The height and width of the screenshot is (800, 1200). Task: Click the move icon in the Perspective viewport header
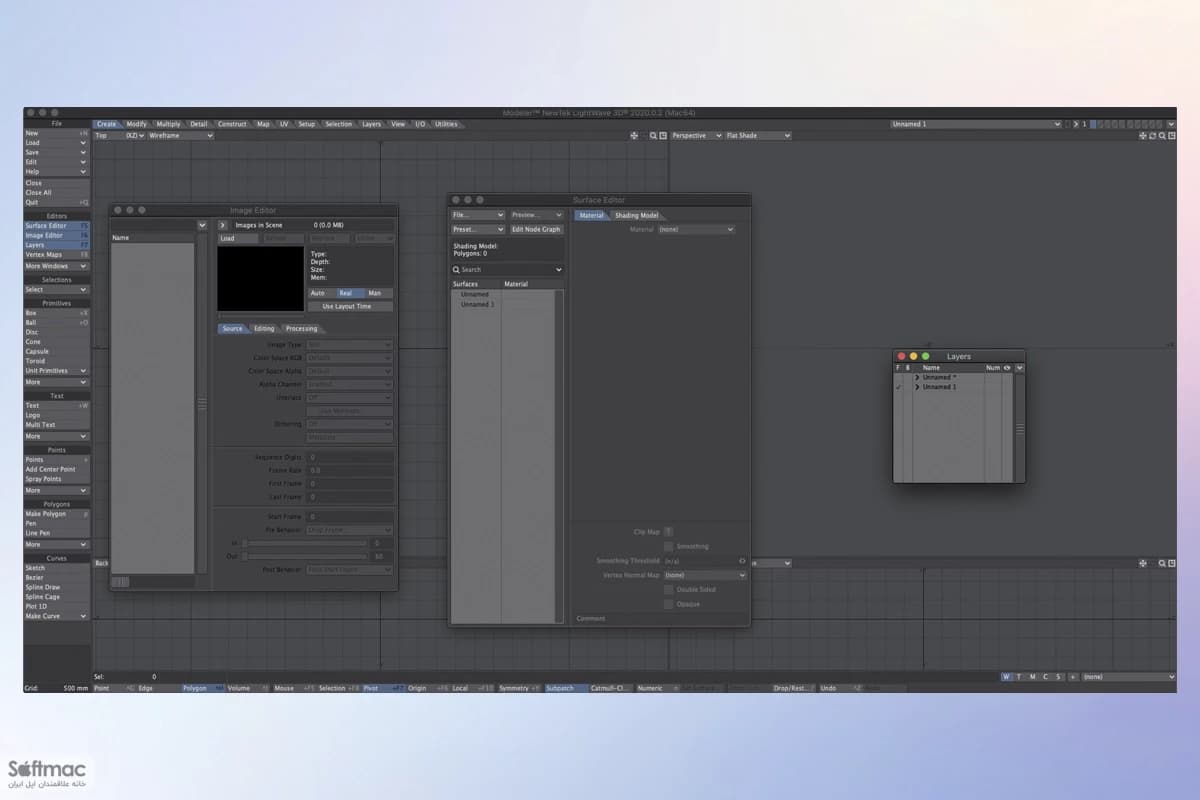pyautogui.click(x=1143, y=135)
